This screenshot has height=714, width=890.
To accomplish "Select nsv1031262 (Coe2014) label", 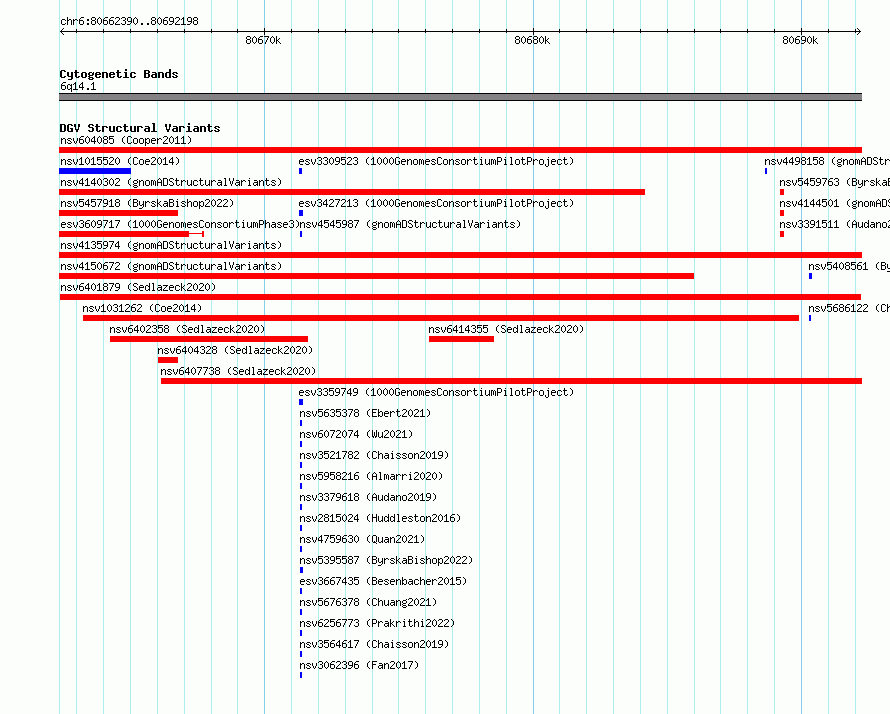I will click(x=142, y=308).
